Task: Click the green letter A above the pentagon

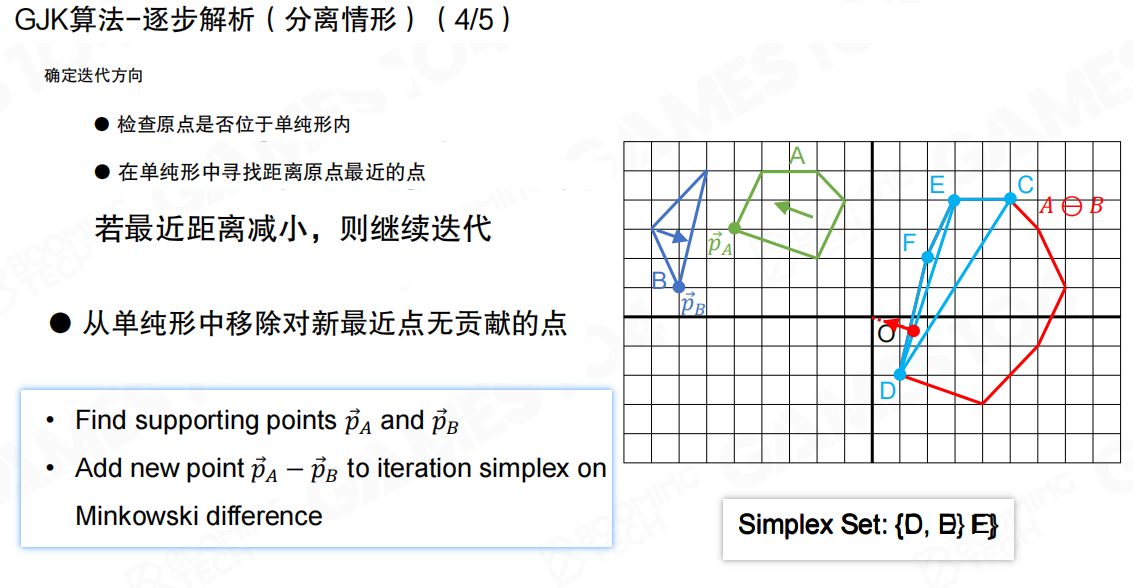Action: [x=797, y=156]
